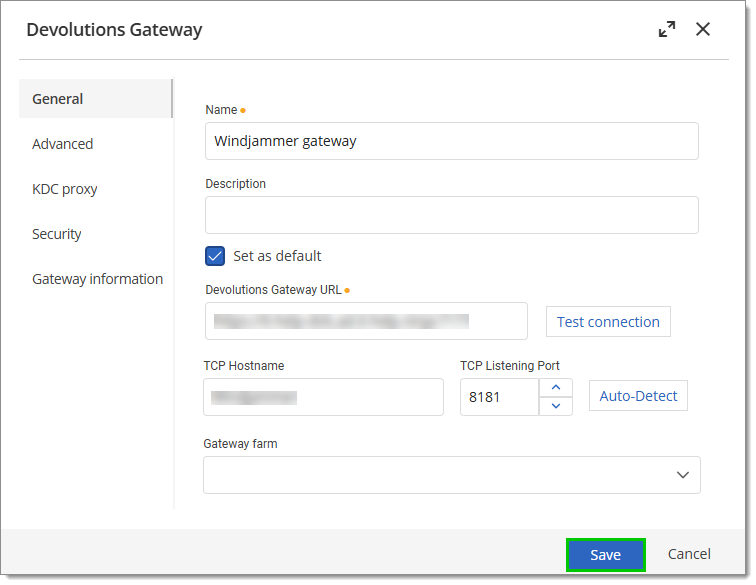Select the Devolutions Gateway URL field
Viewport: 756px width, 585px height.
(366, 321)
